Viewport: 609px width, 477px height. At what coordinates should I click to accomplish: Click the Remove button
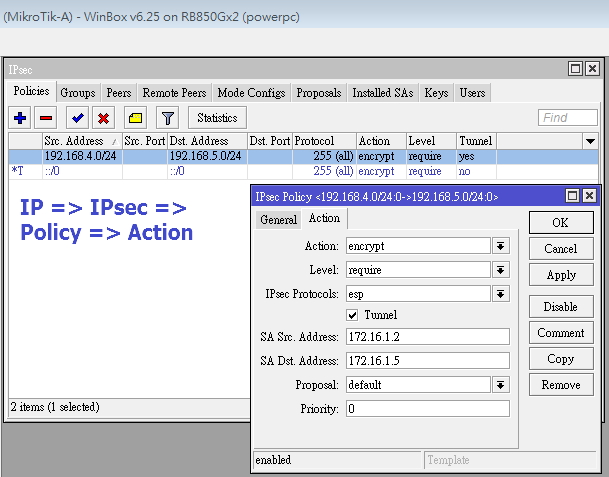(x=561, y=385)
